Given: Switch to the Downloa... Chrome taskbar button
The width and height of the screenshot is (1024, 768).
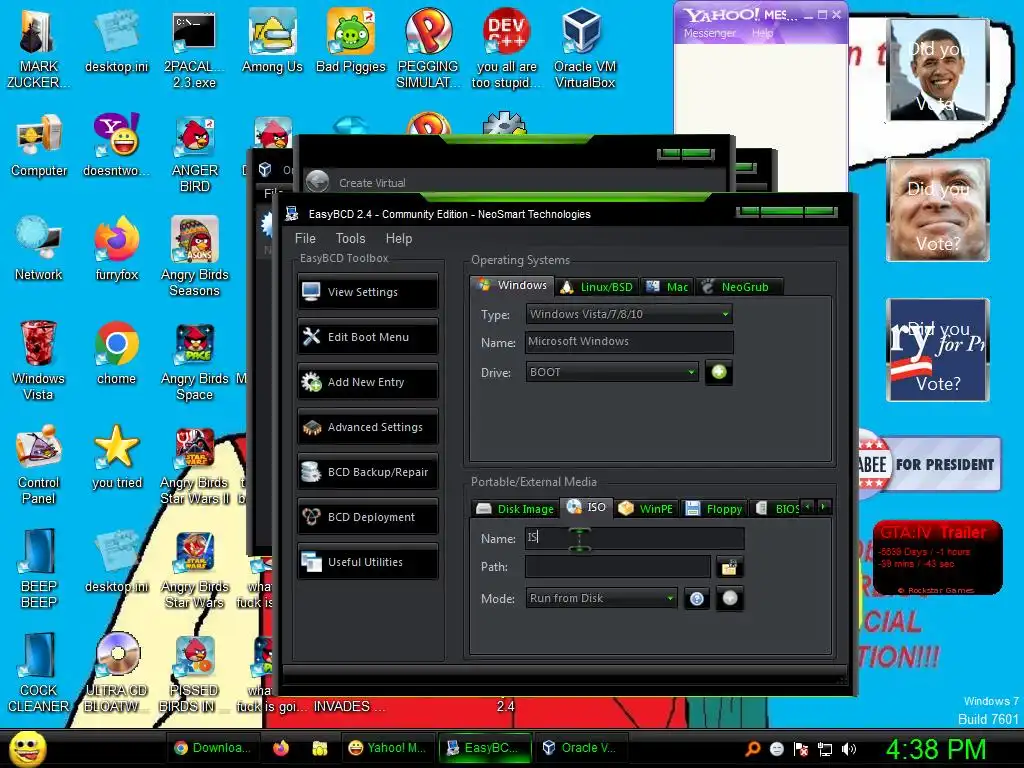Looking at the screenshot, I should coord(213,748).
